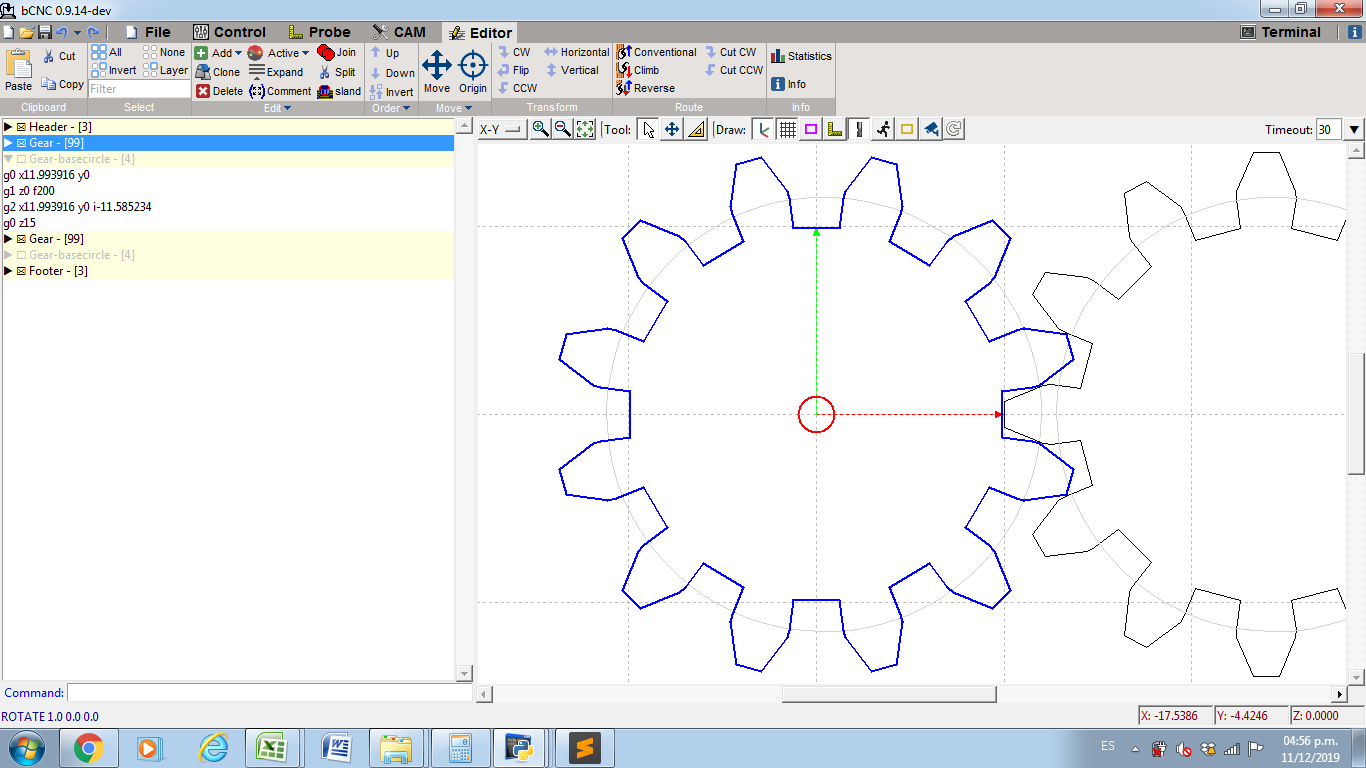The width and height of the screenshot is (1366, 768).
Task: Fit drawing to the view
Action: coord(585,129)
